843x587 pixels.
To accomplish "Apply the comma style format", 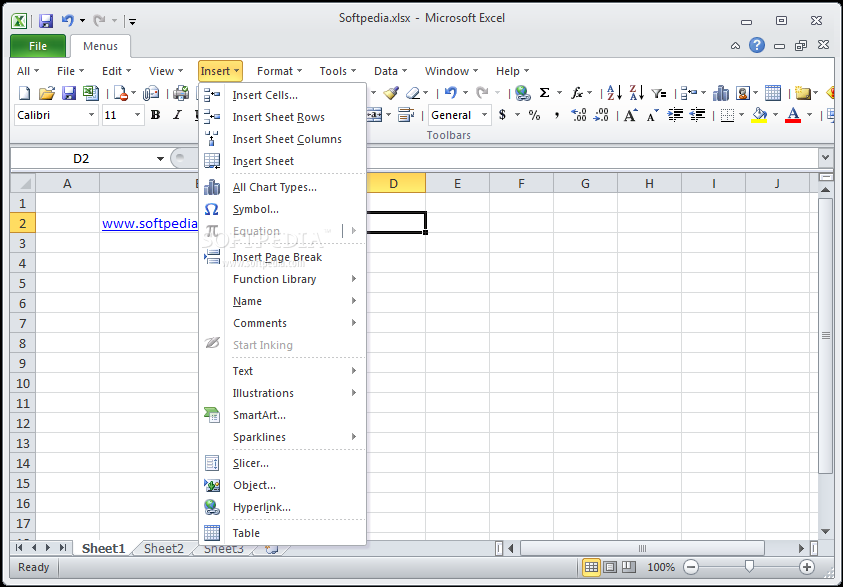I will point(556,115).
